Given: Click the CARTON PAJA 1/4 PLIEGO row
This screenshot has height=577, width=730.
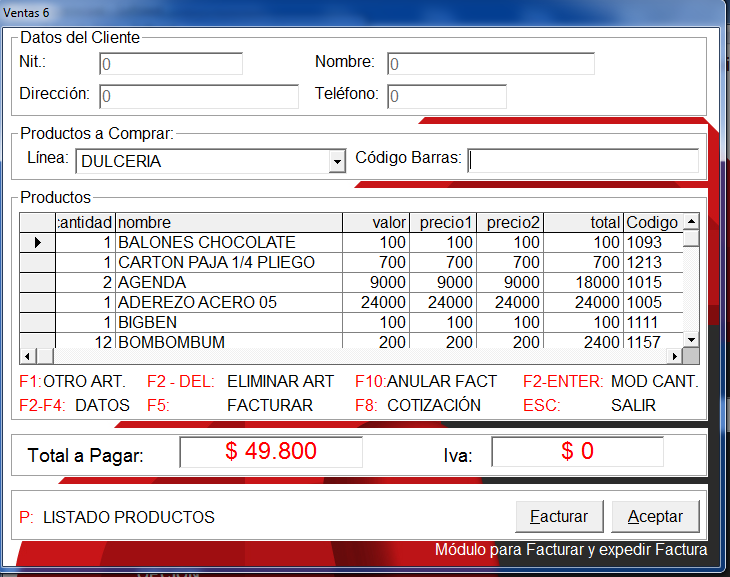Looking at the screenshot, I should coord(228,262).
